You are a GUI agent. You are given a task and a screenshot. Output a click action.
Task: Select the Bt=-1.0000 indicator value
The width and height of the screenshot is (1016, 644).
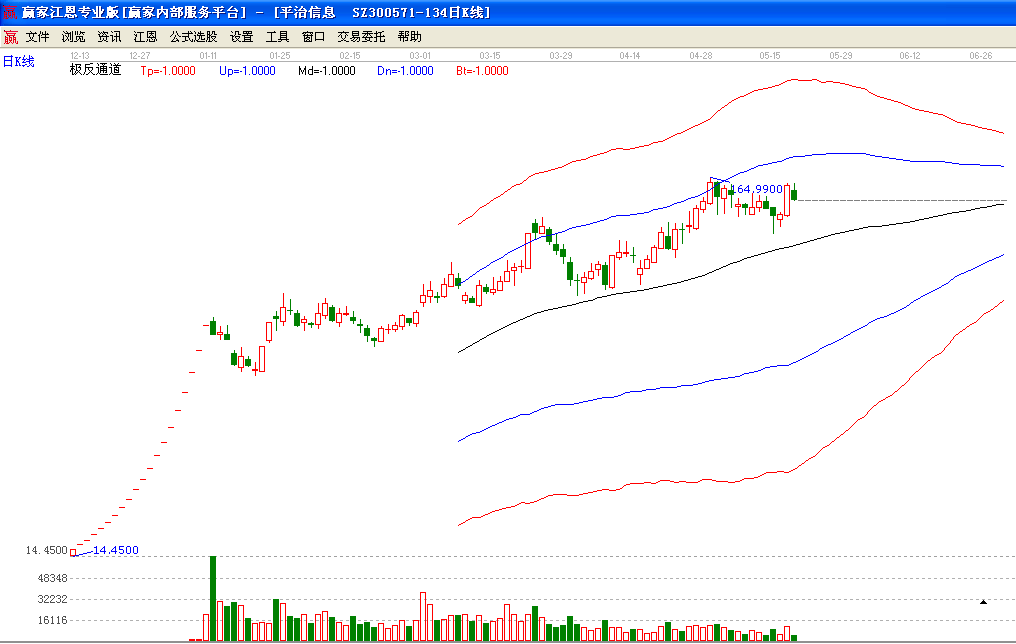coord(482,71)
